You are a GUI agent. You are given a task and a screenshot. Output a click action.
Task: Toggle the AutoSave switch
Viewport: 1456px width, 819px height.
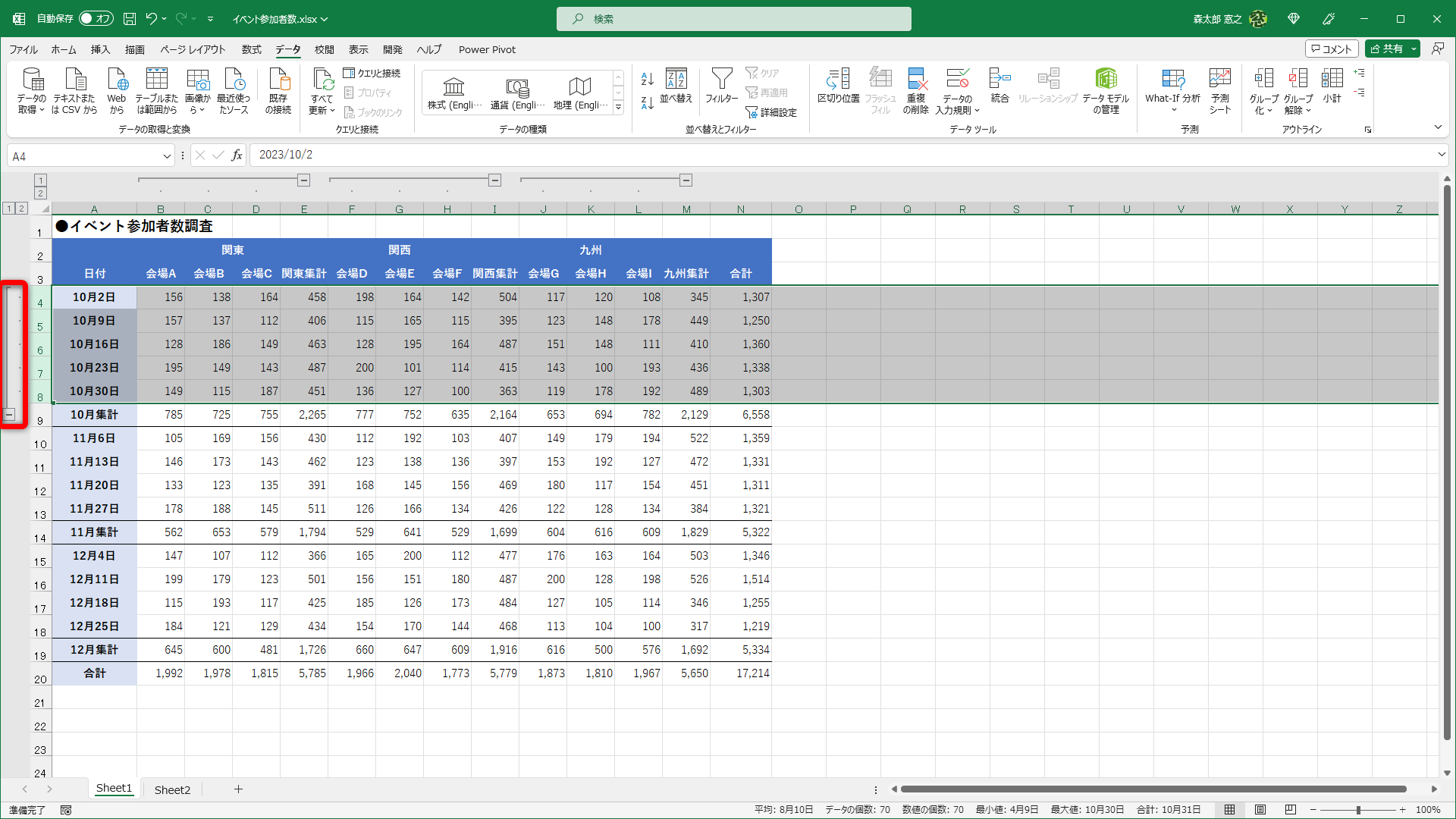coord(96,18)
